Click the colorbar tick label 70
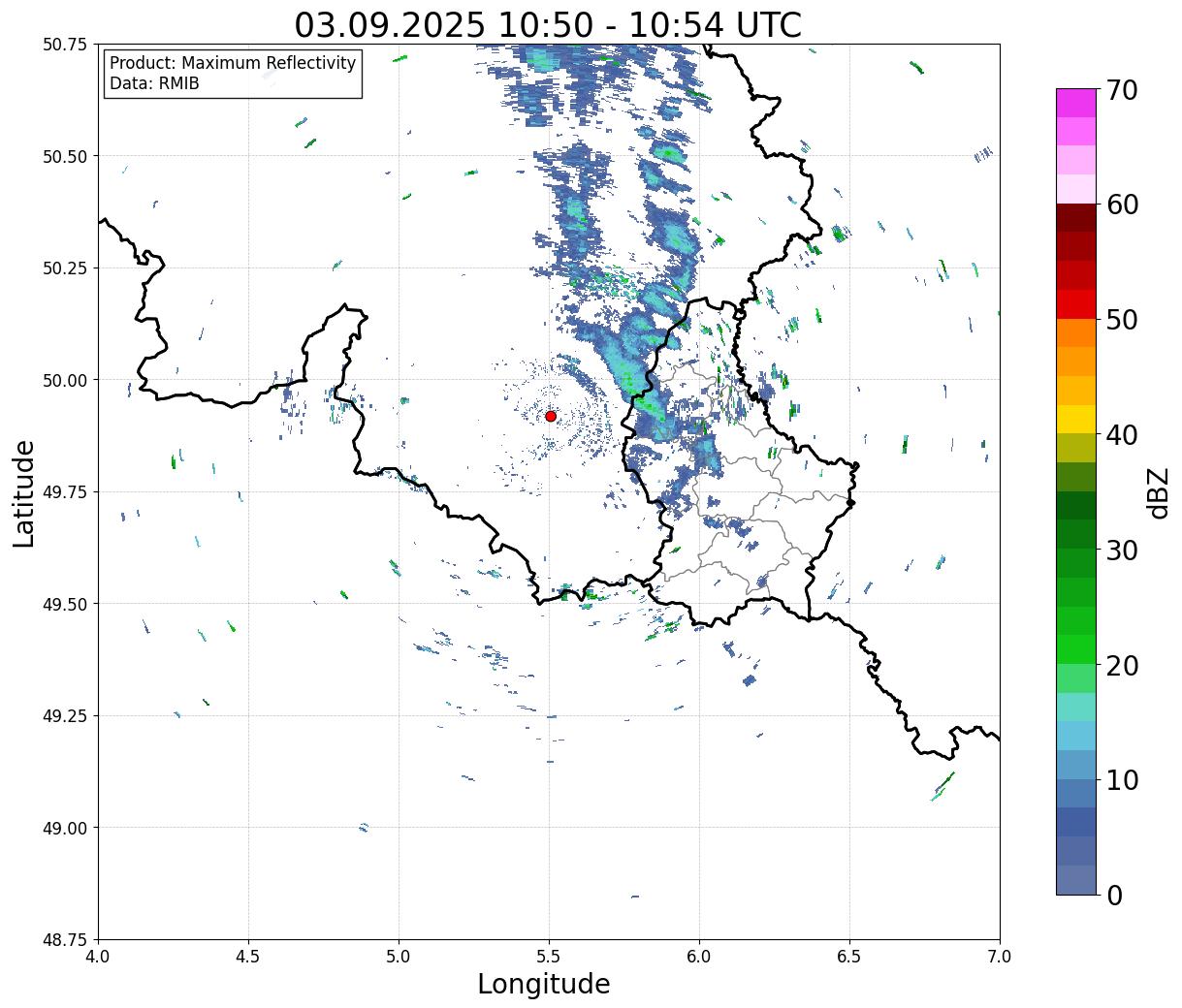The image size is (1182, 1008). point(1122,90)
